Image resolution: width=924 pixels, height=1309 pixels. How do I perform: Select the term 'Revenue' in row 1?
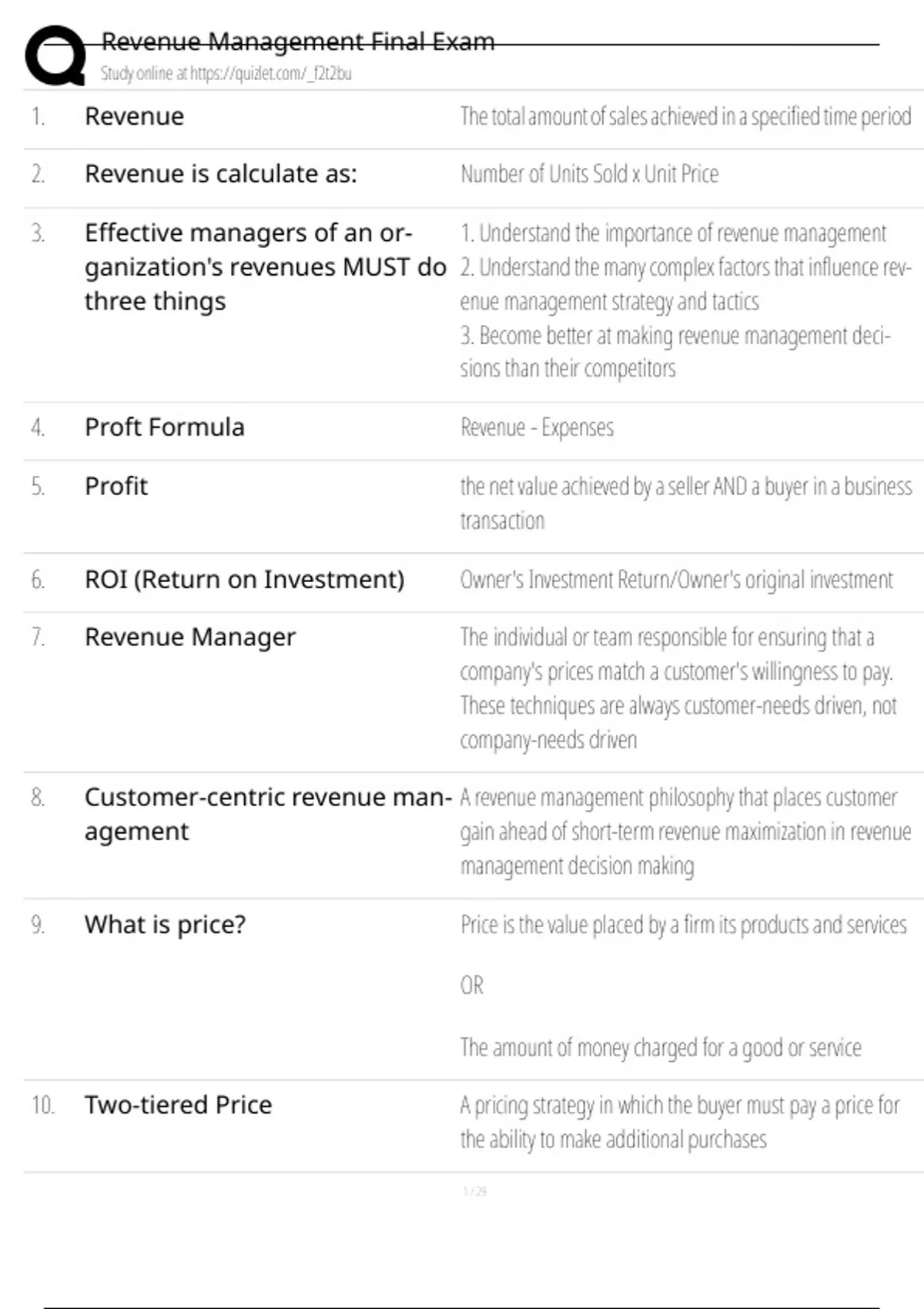134,116
